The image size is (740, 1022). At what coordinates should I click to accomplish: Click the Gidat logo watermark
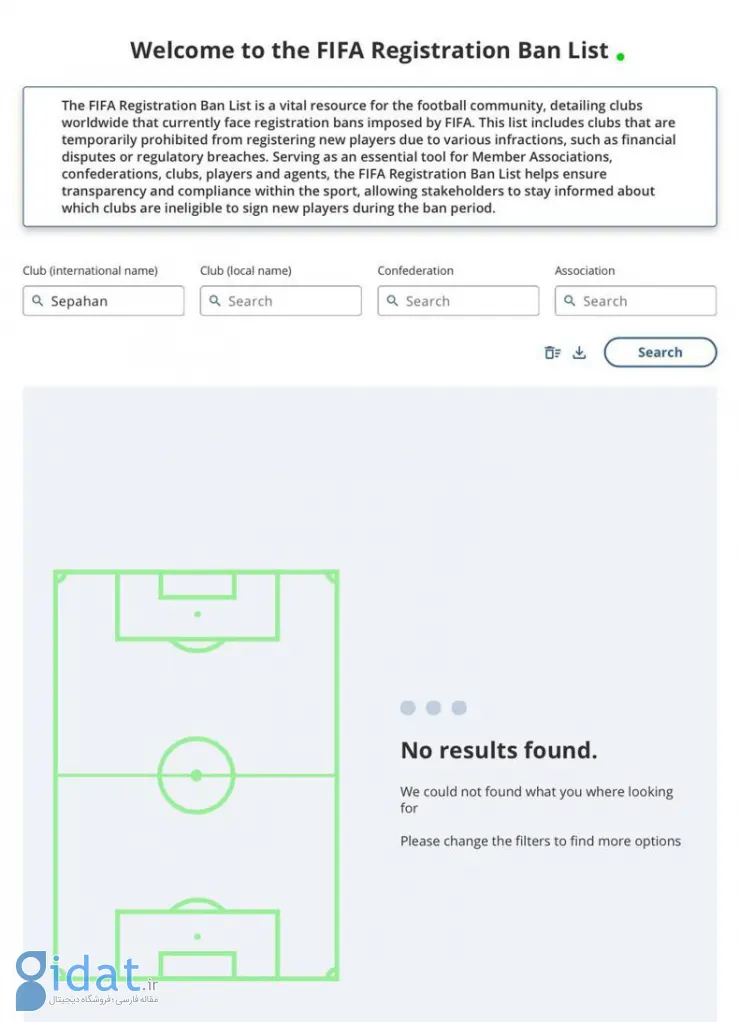pyautogui.click(x=87, y=980)
